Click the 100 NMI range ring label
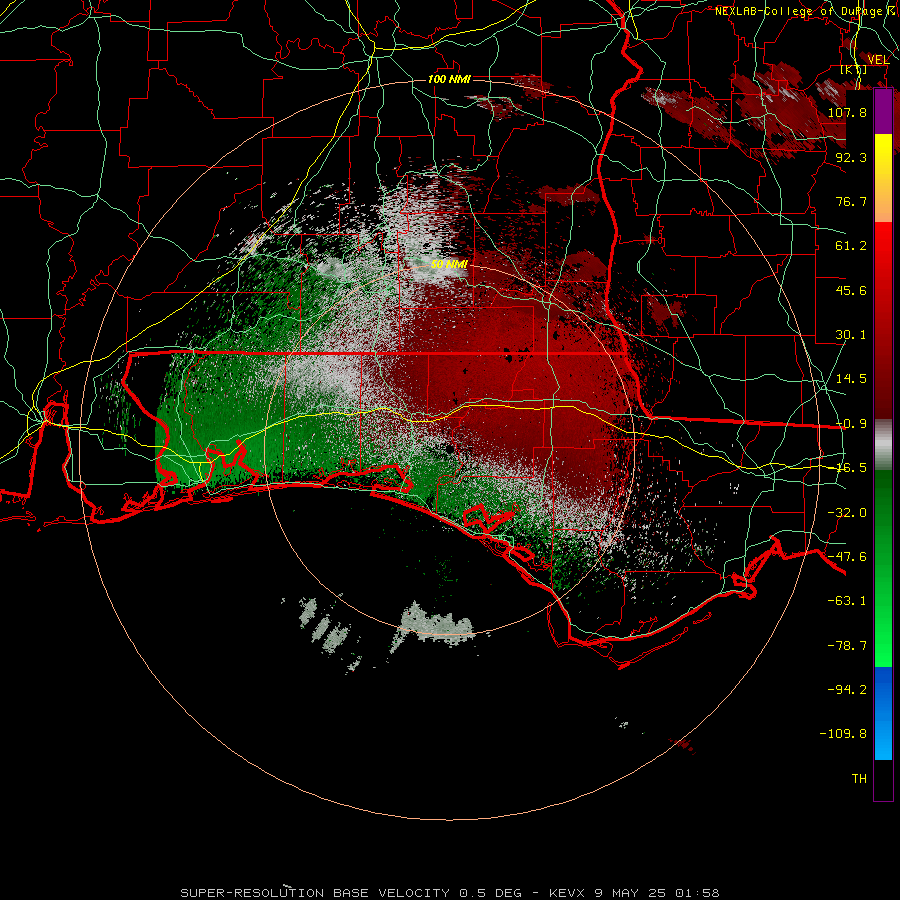This screenshot has height=900, width=900. 449,79
